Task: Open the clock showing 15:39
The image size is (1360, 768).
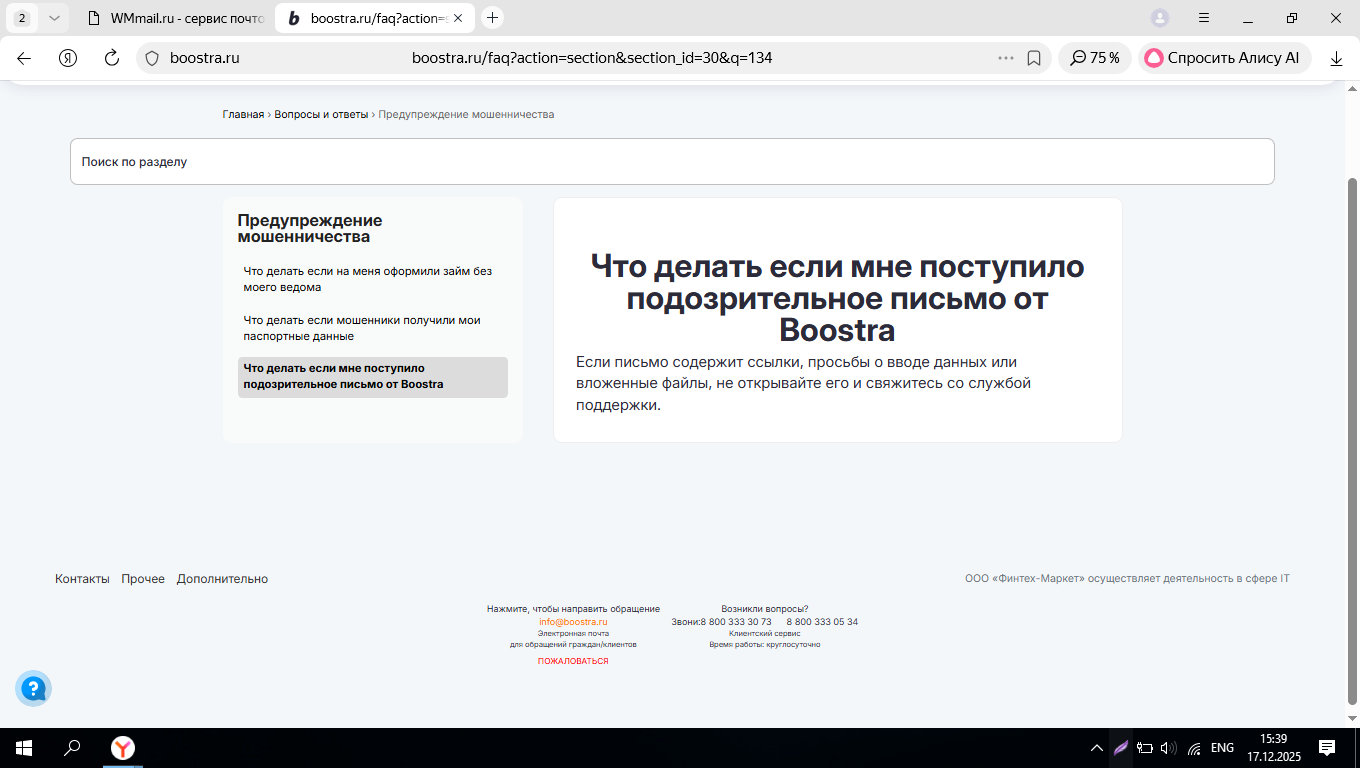Action: click(1273, 747)
